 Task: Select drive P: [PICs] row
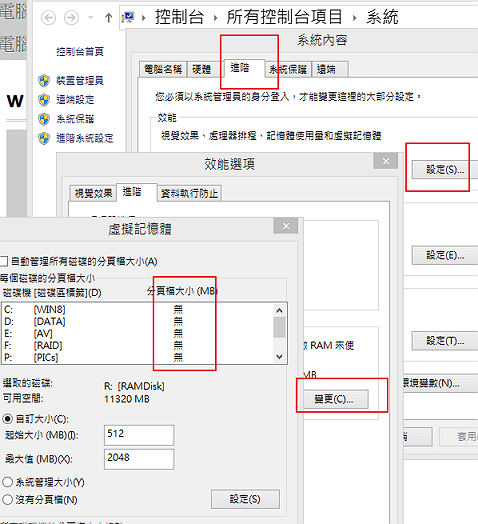pos(137,358)
